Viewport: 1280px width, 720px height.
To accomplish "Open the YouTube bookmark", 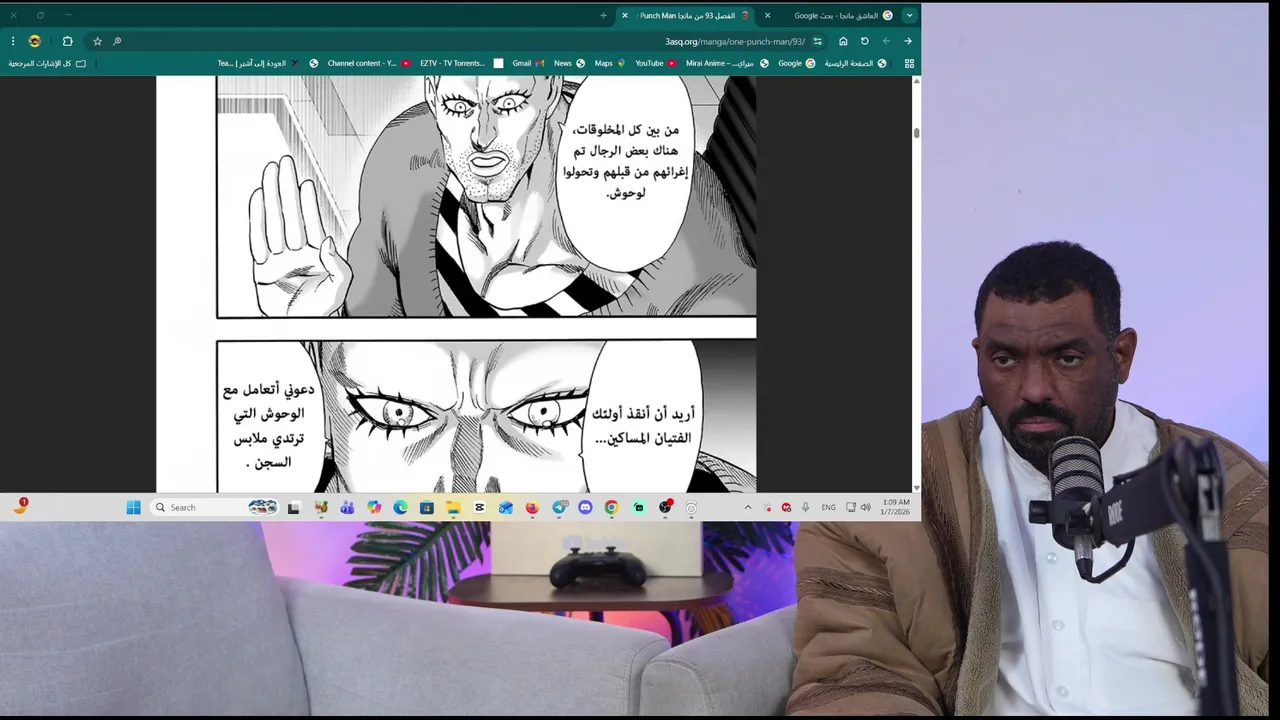I will [x=656, y=63].
